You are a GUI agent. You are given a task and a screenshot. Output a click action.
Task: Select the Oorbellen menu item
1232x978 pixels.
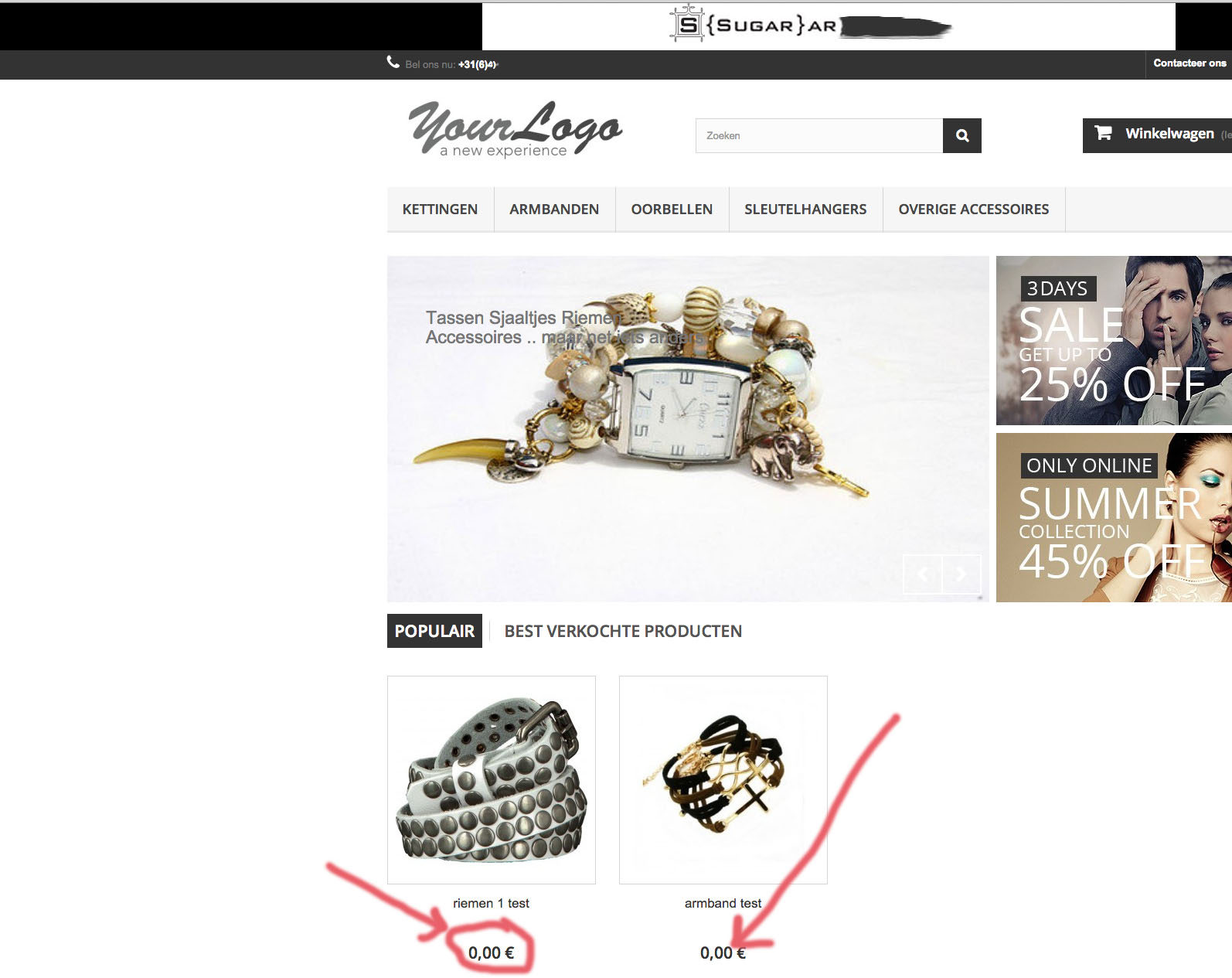pyautogui.click(x=672, y=210)
